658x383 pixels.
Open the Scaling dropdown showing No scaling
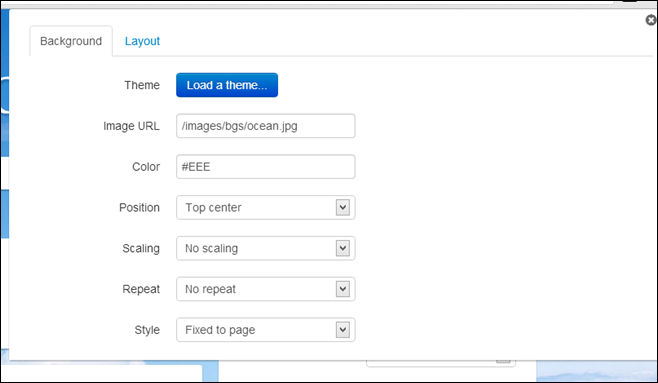point(266,248)
